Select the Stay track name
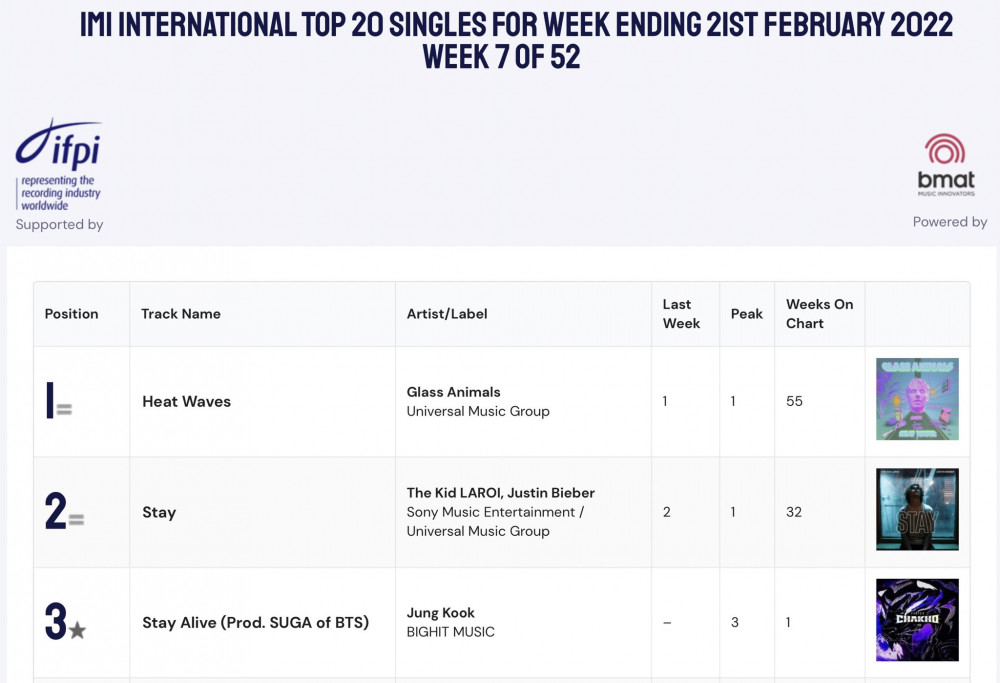Viewport: 1000px width, 683px height. click(x=159, y=513)
